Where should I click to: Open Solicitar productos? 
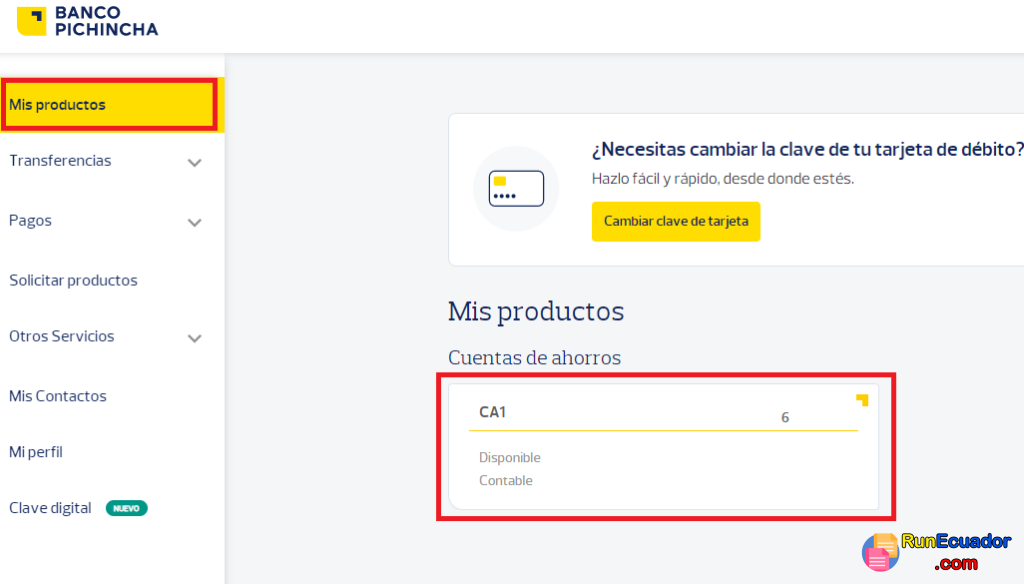(73, 280)
